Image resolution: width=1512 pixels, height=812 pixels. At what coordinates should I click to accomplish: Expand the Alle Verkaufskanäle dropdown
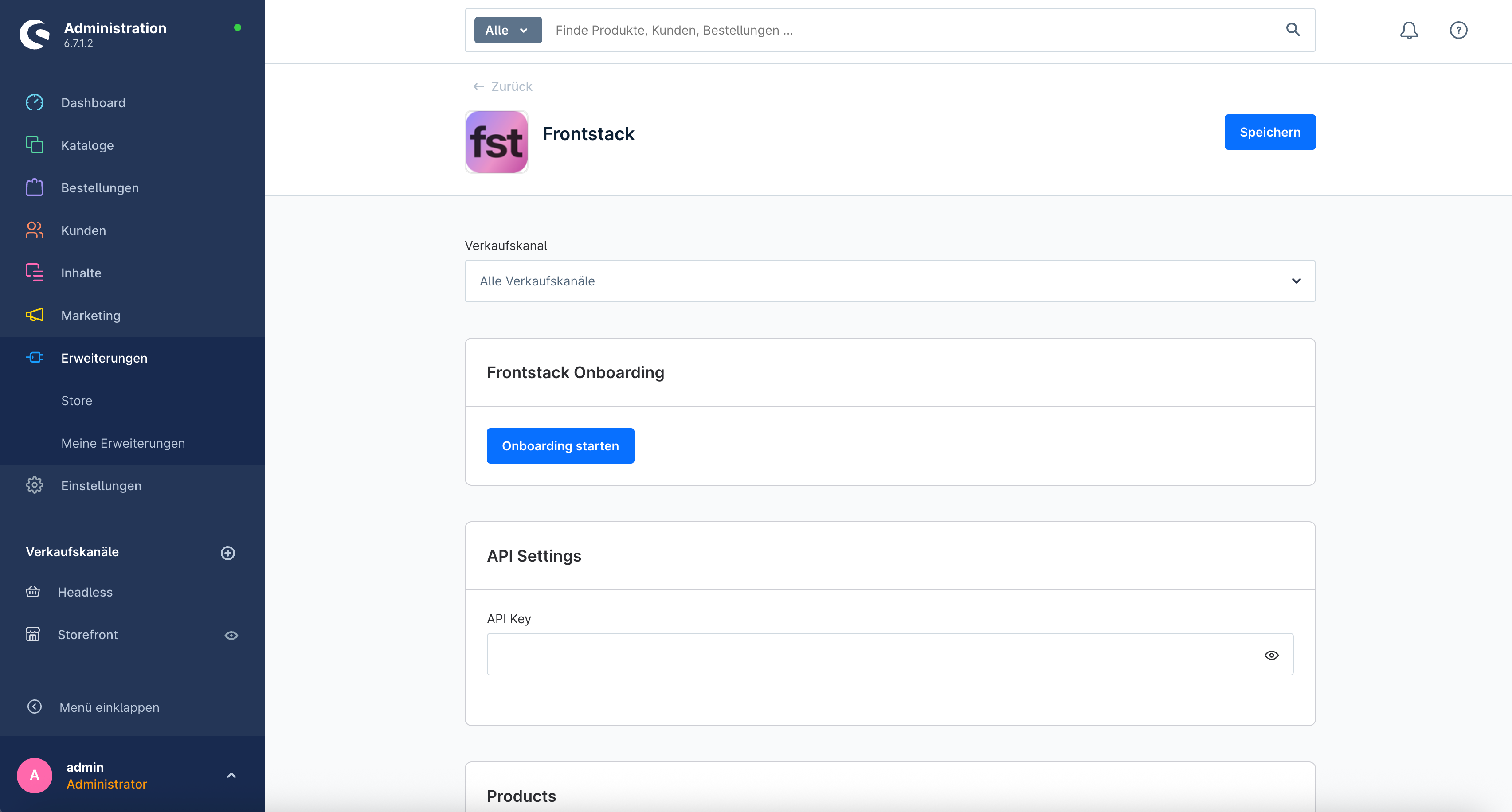tap(889, 281)
